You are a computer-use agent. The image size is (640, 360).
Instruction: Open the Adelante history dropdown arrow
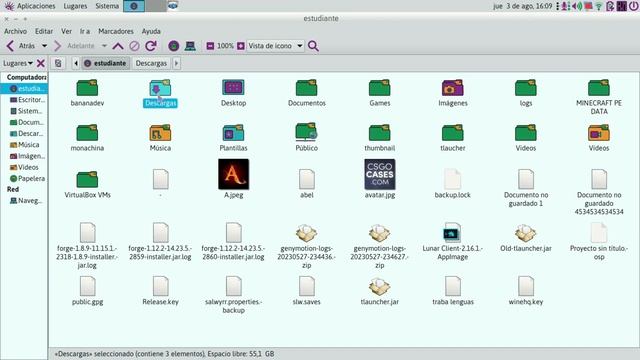click(104, 46)
